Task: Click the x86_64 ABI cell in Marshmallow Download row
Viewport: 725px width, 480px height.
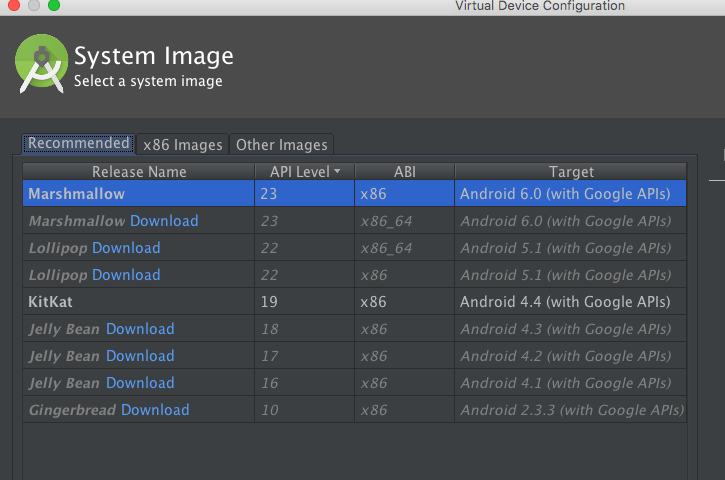Action: pyautogui.click(x=405, y=221)
